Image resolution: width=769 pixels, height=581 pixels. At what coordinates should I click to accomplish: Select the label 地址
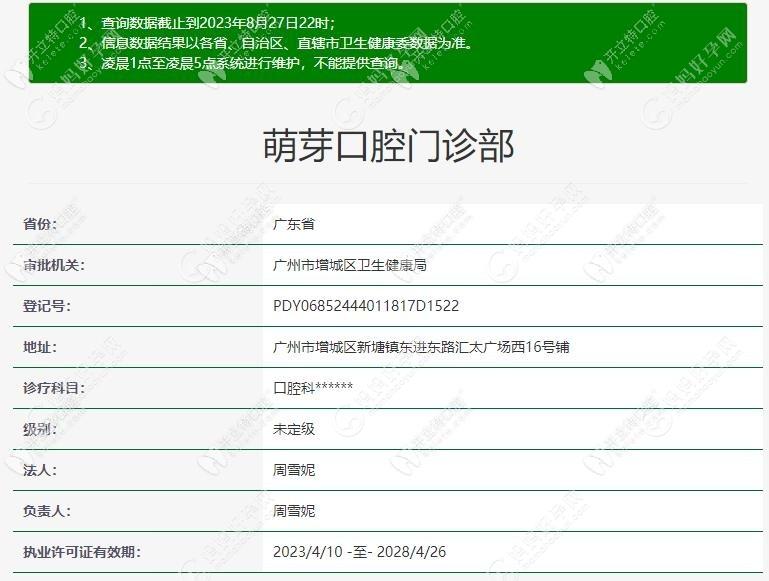(x=40, y=347)
